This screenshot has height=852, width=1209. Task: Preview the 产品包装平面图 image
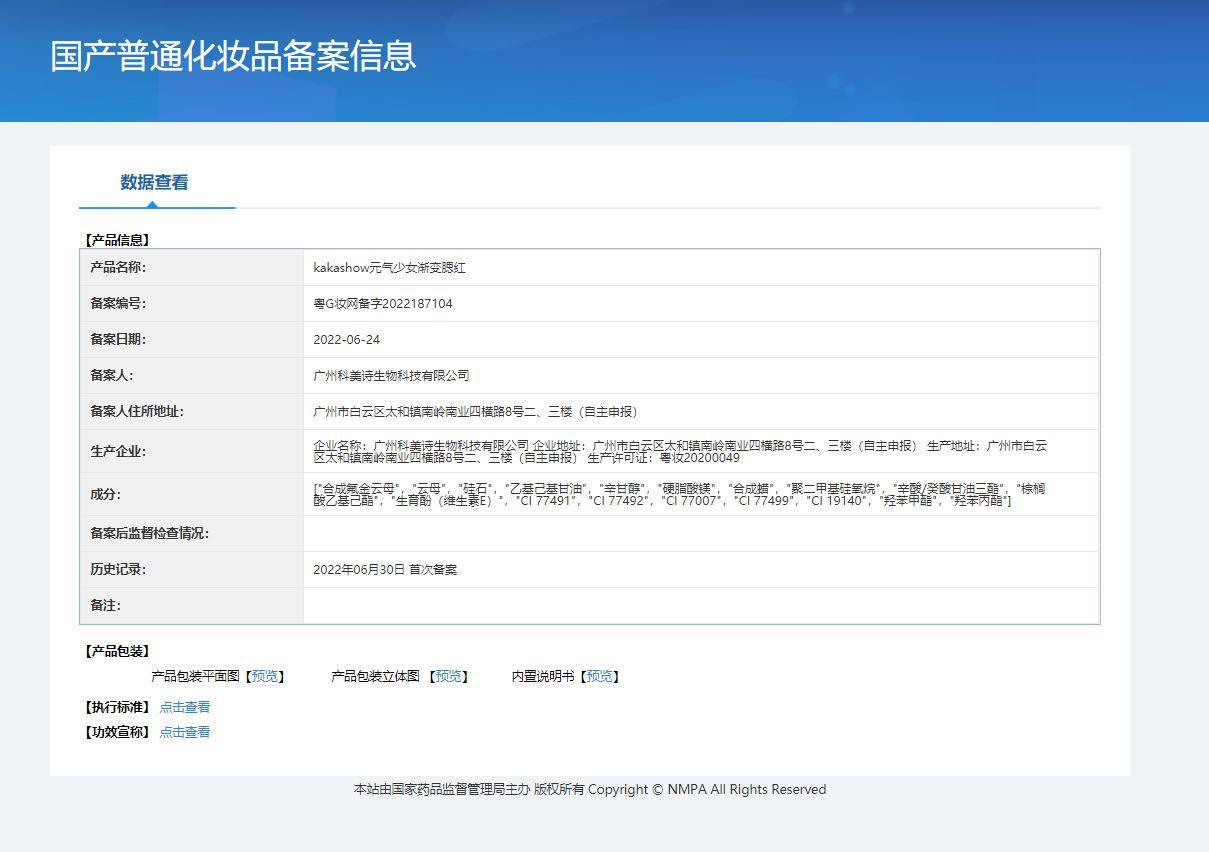point(265,677)
